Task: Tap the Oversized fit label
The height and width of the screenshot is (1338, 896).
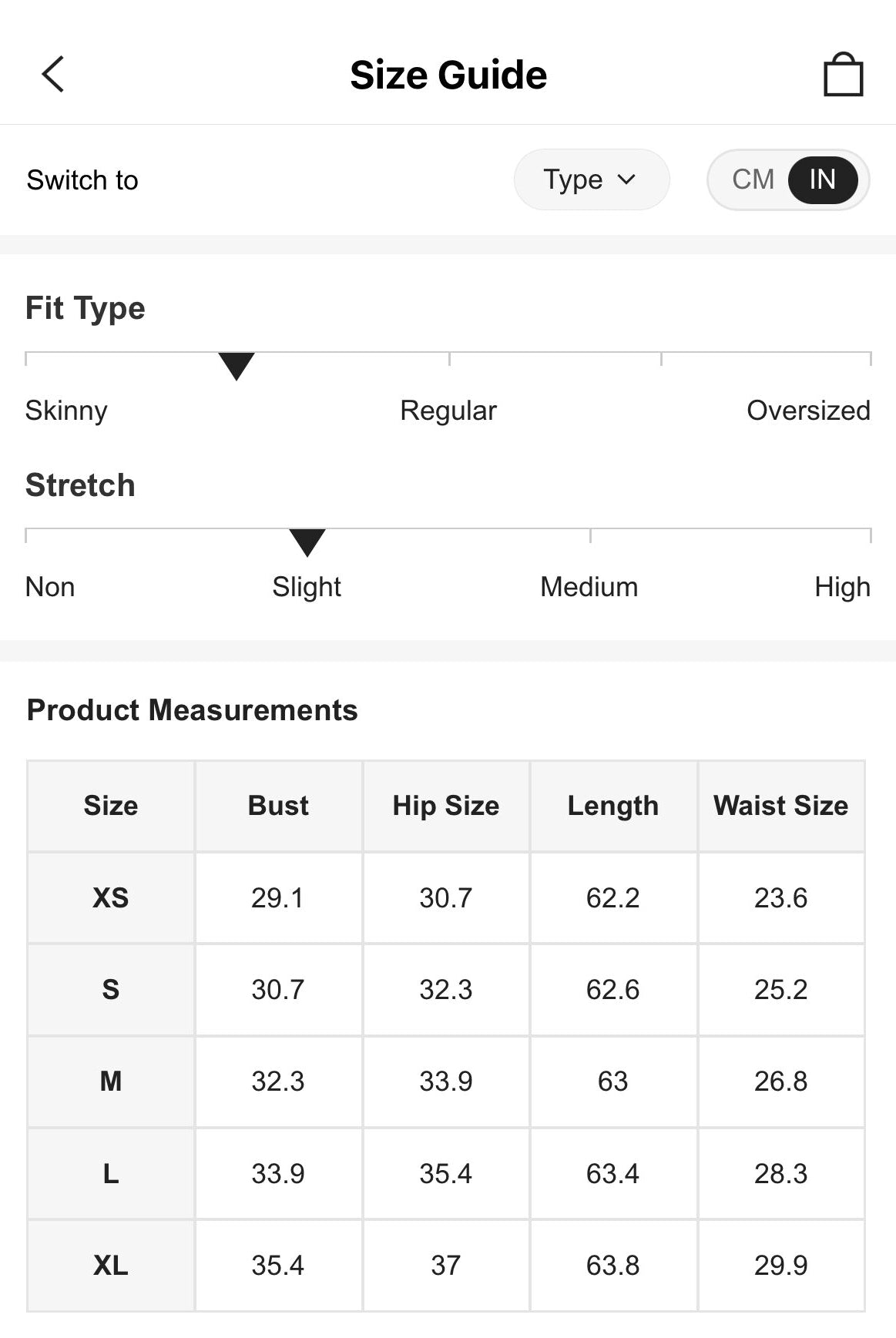Action: (x=808, y=411)
